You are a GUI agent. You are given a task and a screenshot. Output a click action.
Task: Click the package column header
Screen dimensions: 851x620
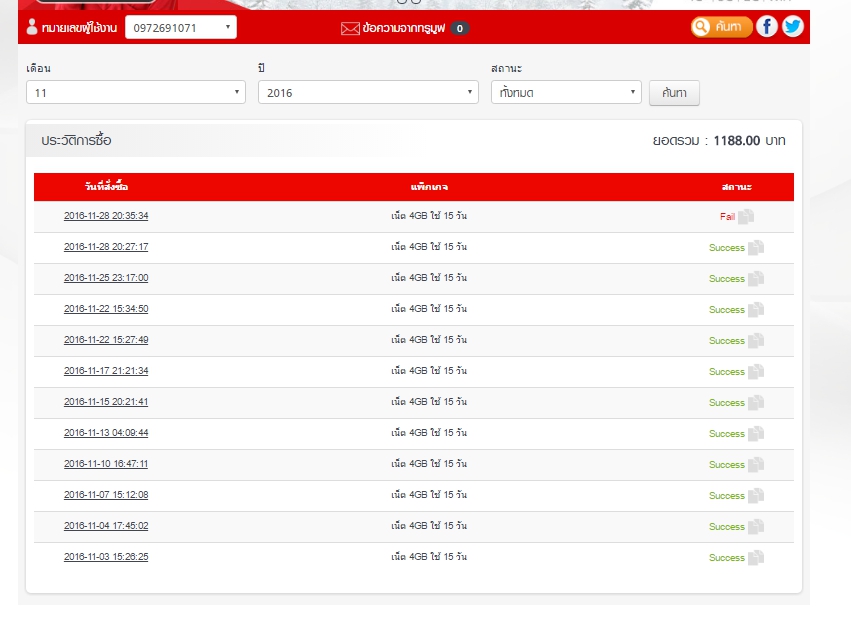coord(429,187)
